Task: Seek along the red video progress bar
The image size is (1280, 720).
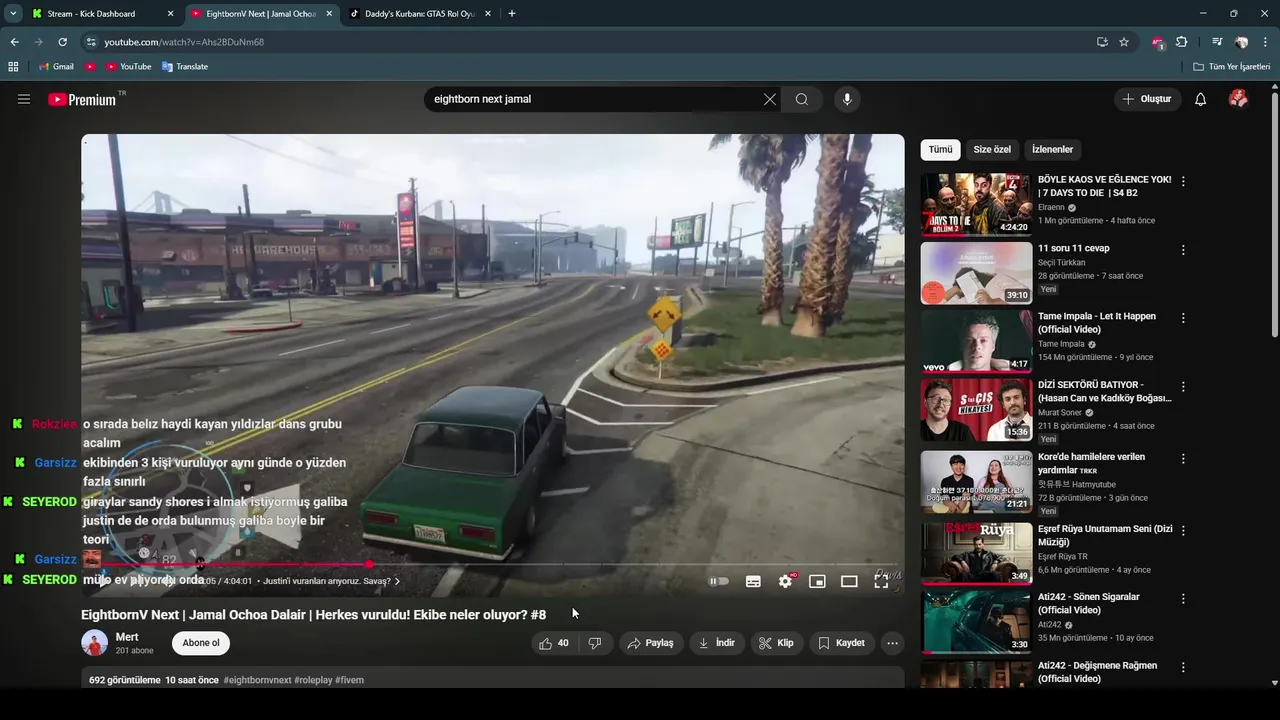Action: (493, 564)
